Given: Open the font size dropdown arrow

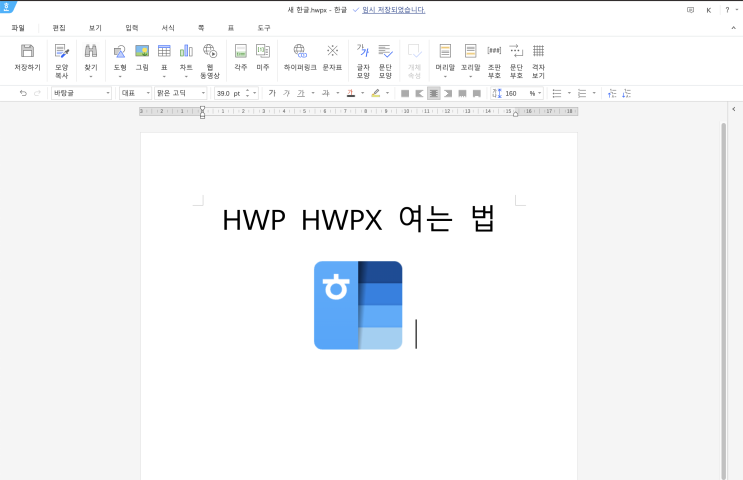Looking at the screenshot, I should click(255, 93).
